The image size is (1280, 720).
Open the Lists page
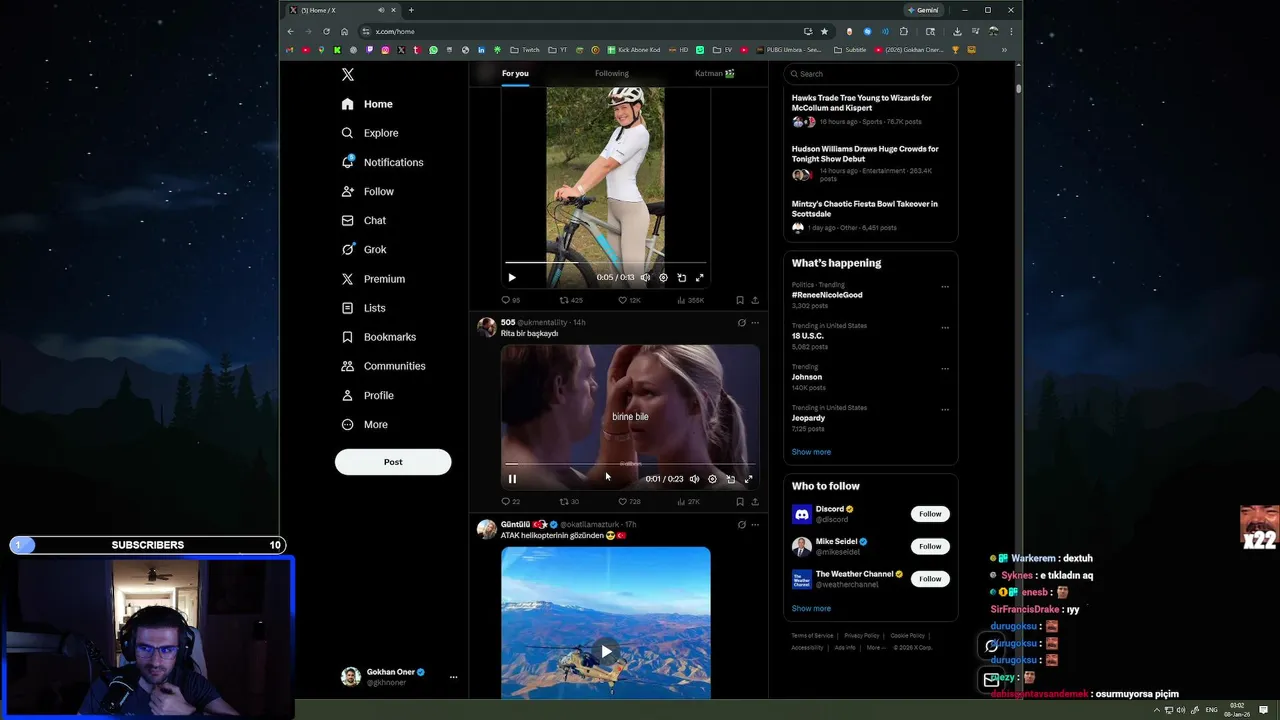point(363,308)
